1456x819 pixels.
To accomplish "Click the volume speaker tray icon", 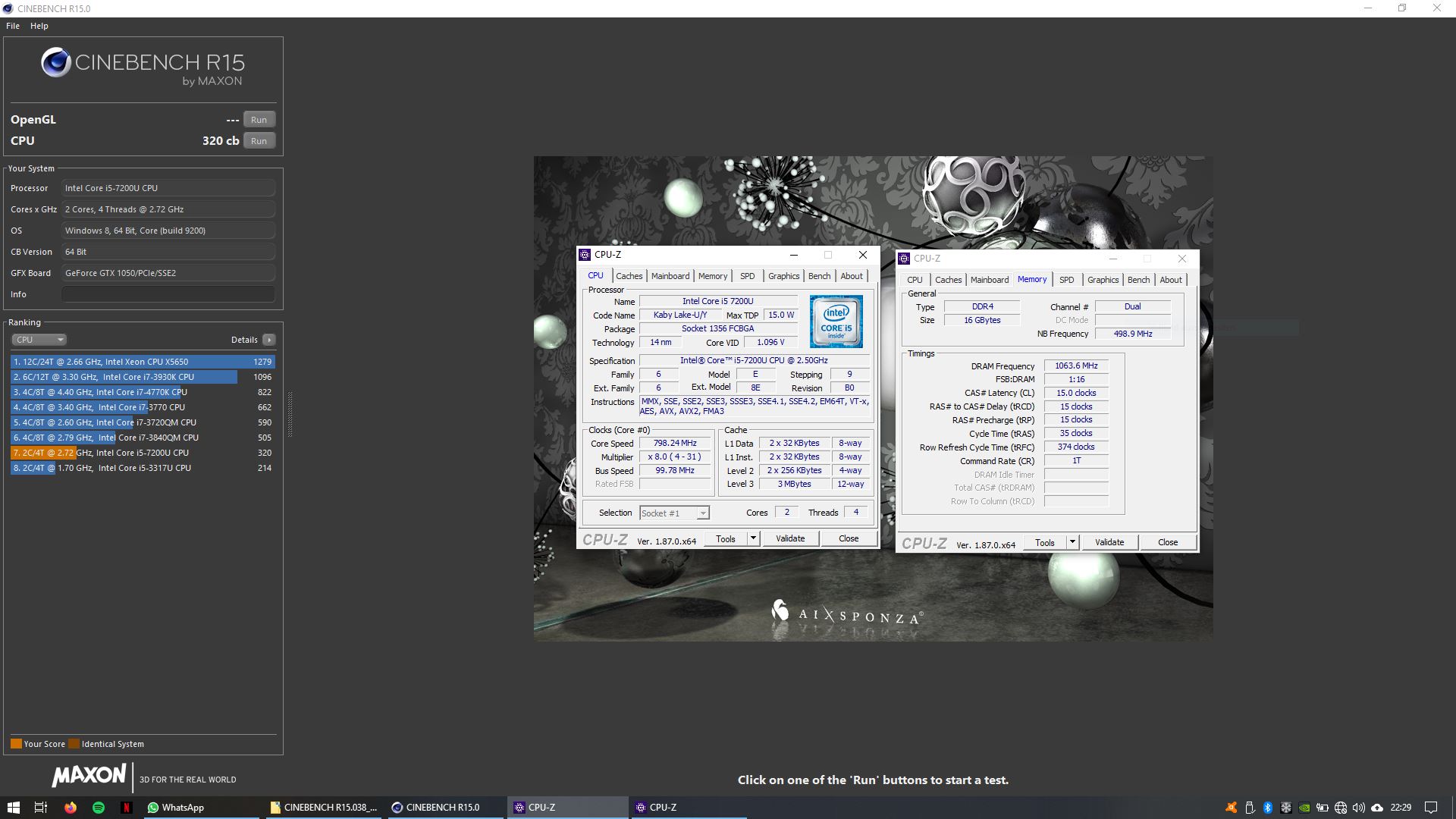I will coord(1359,808).
